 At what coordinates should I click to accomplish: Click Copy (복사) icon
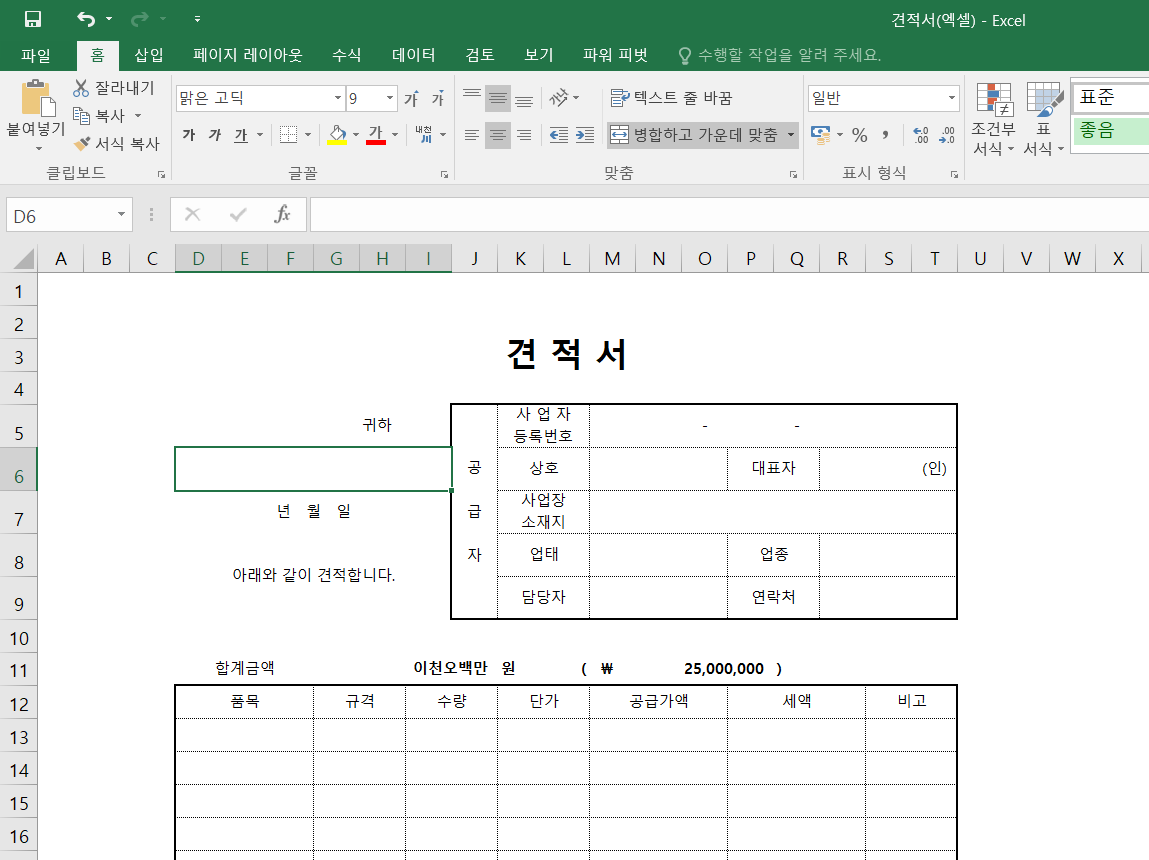(81, 116)
